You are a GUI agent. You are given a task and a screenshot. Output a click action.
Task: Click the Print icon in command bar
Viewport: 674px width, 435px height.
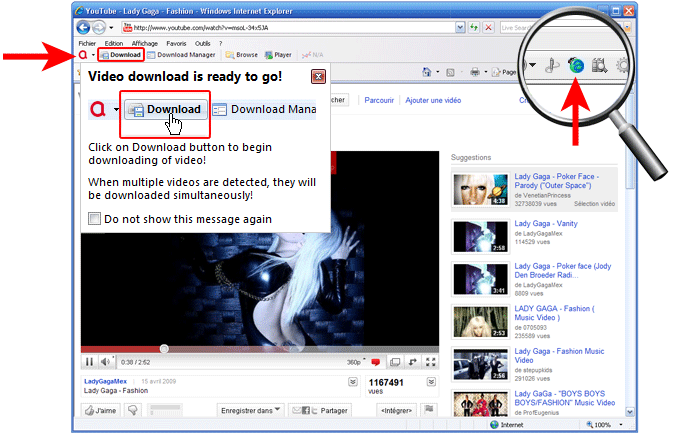475,72
